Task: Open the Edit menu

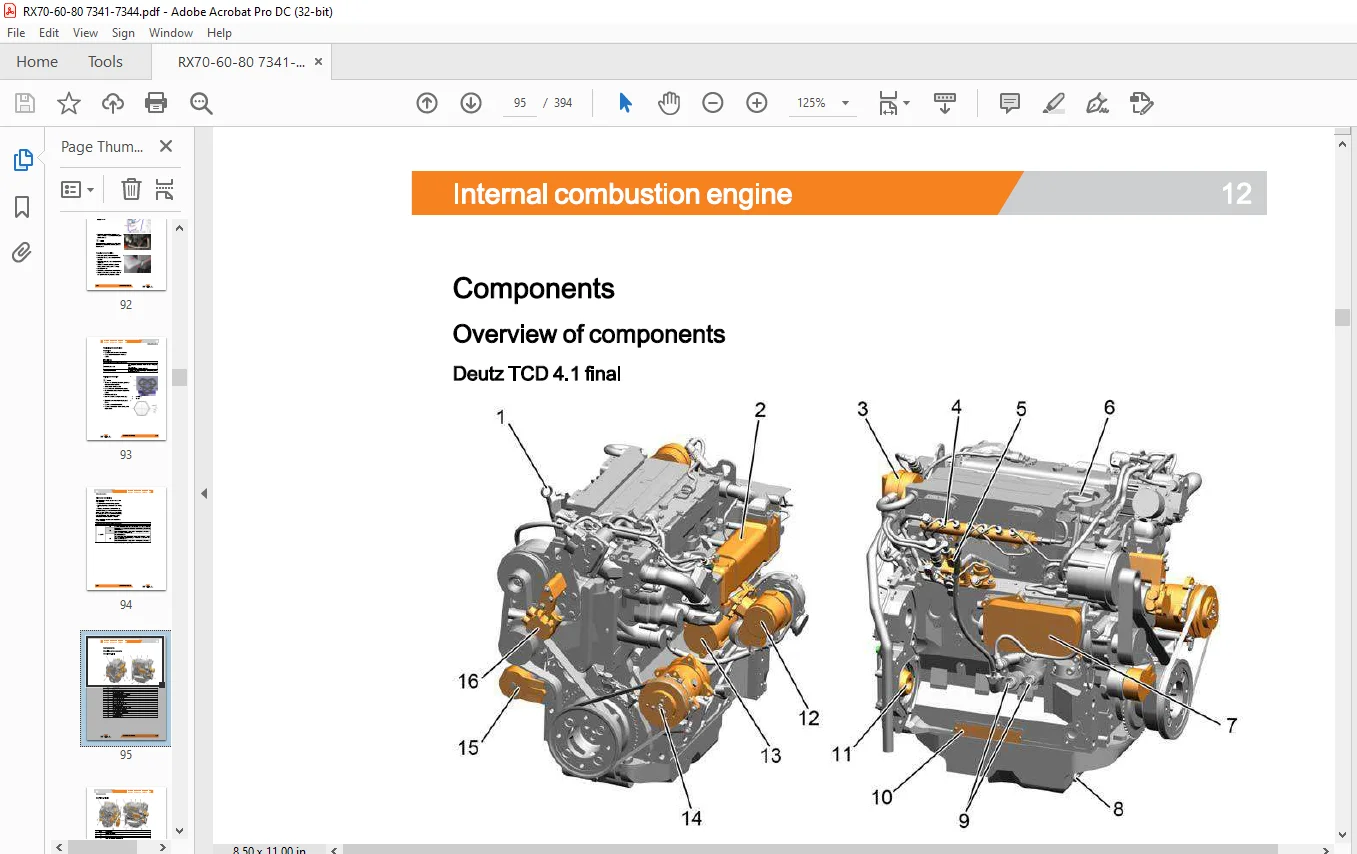Action: pos(49,33)
